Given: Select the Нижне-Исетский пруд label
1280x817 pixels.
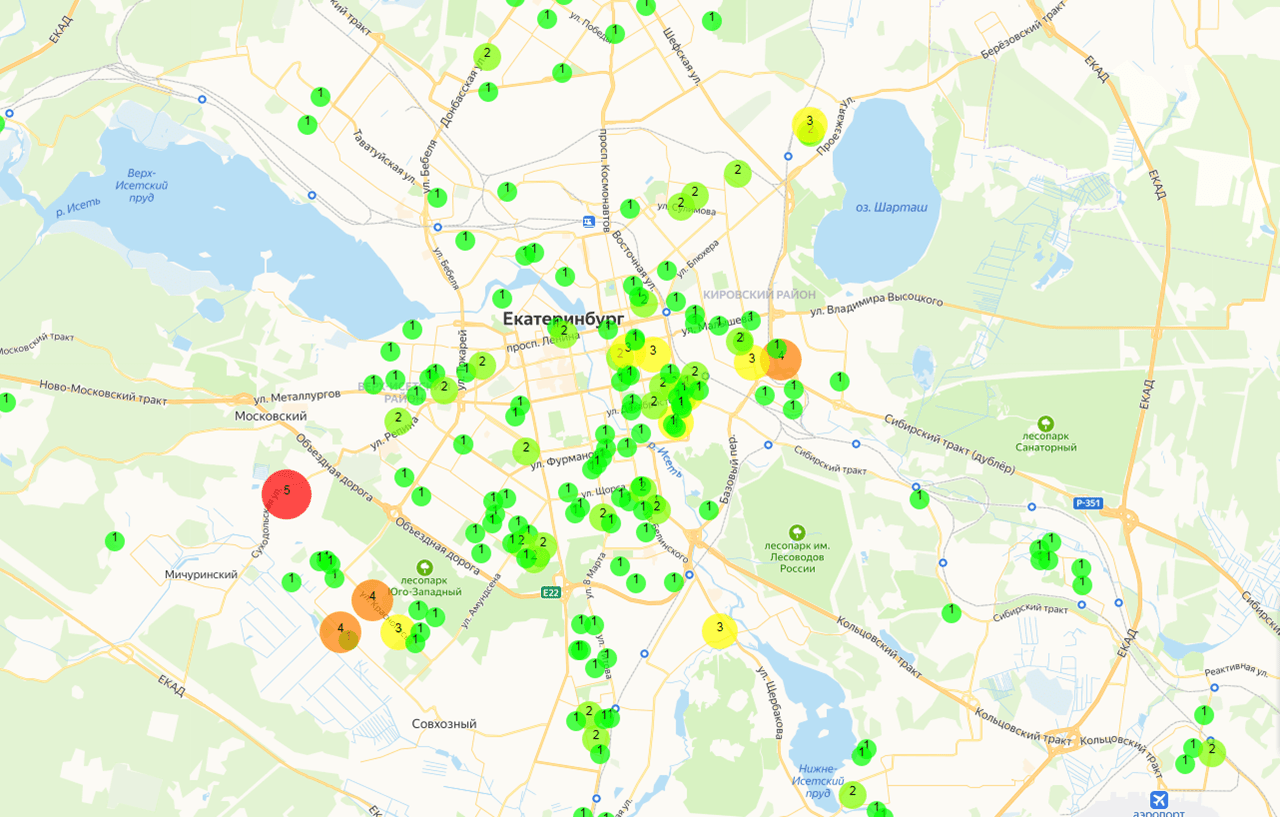Looking at the screenshot, I should pos(817,780).
